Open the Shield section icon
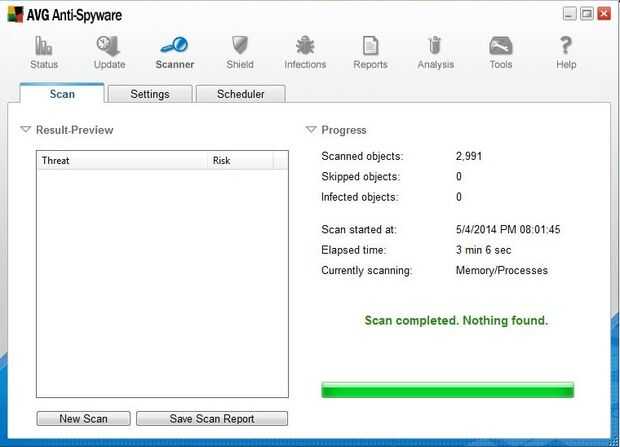 (240, 45)
